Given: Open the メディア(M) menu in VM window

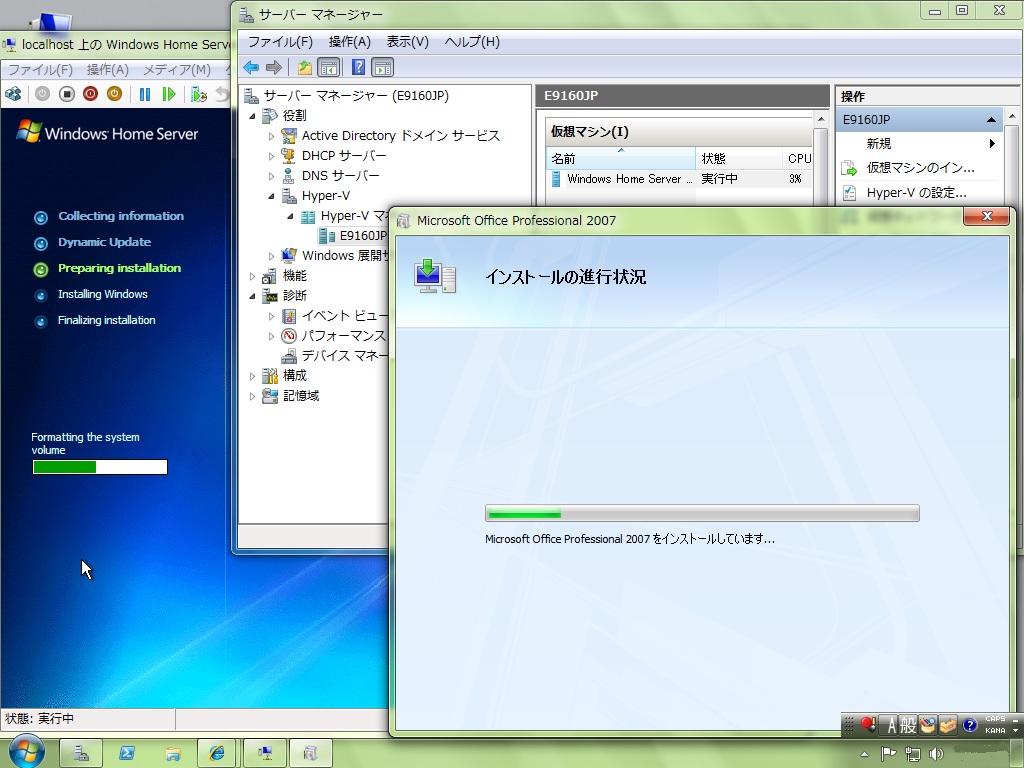Looking at the screenshot, I should tap(176, 69).
